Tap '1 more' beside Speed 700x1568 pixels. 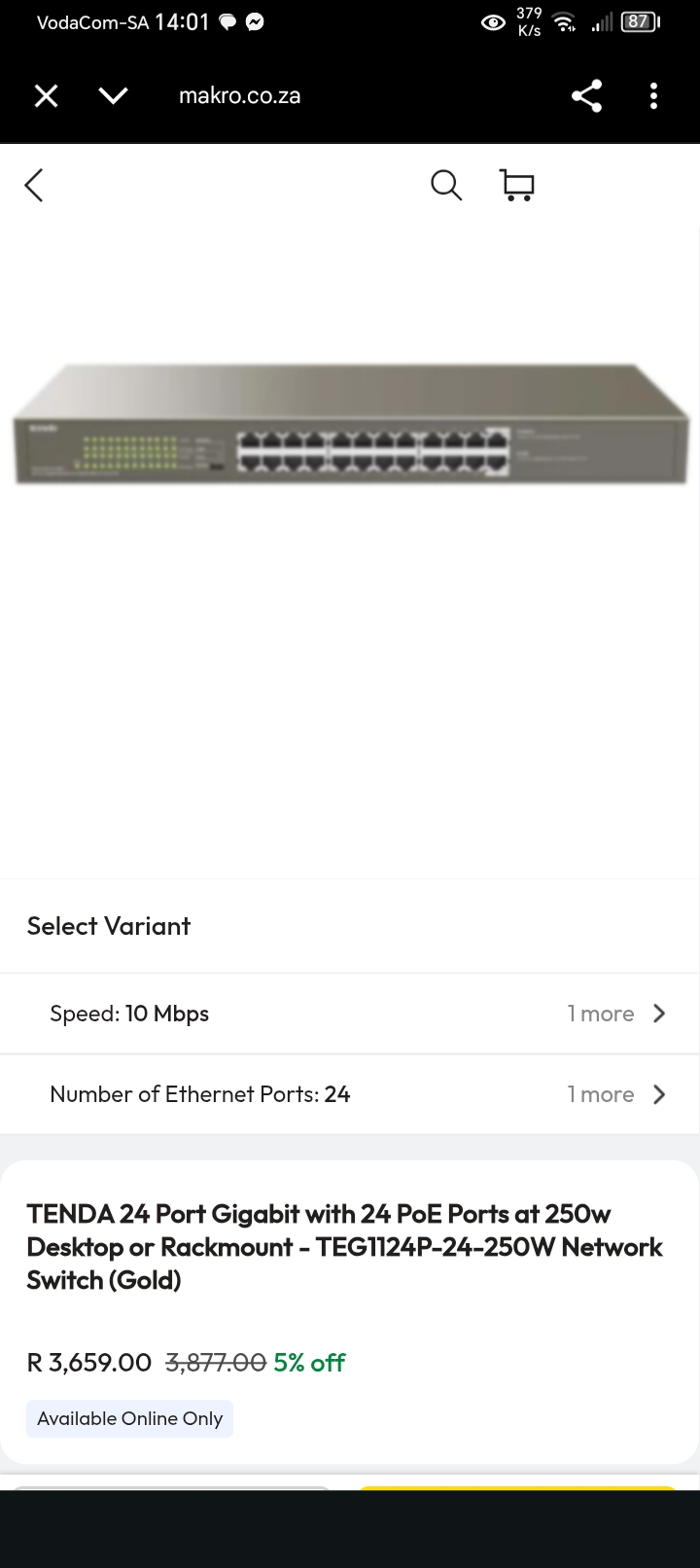point(600,1014)
